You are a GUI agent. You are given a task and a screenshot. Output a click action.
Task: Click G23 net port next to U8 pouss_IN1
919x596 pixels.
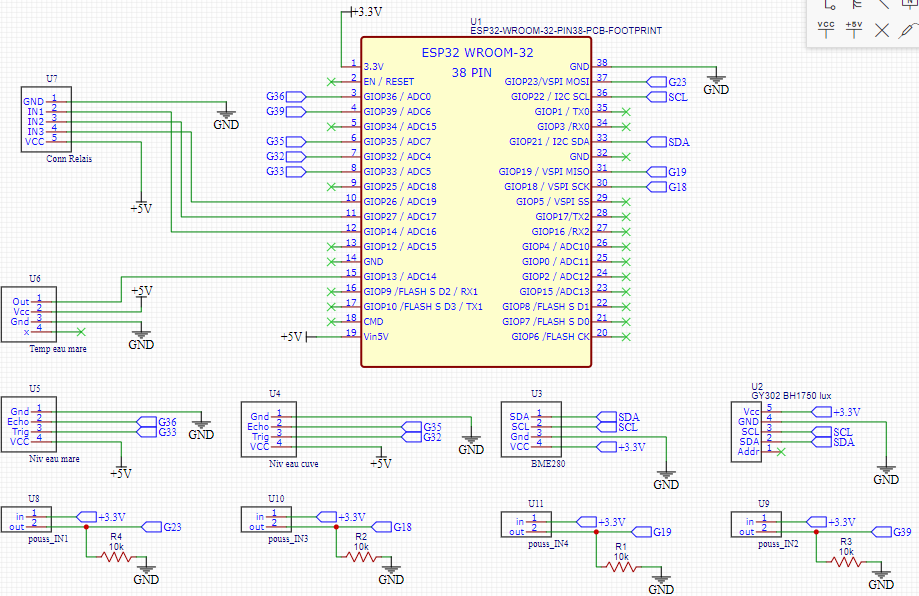(x=162, y=527)
